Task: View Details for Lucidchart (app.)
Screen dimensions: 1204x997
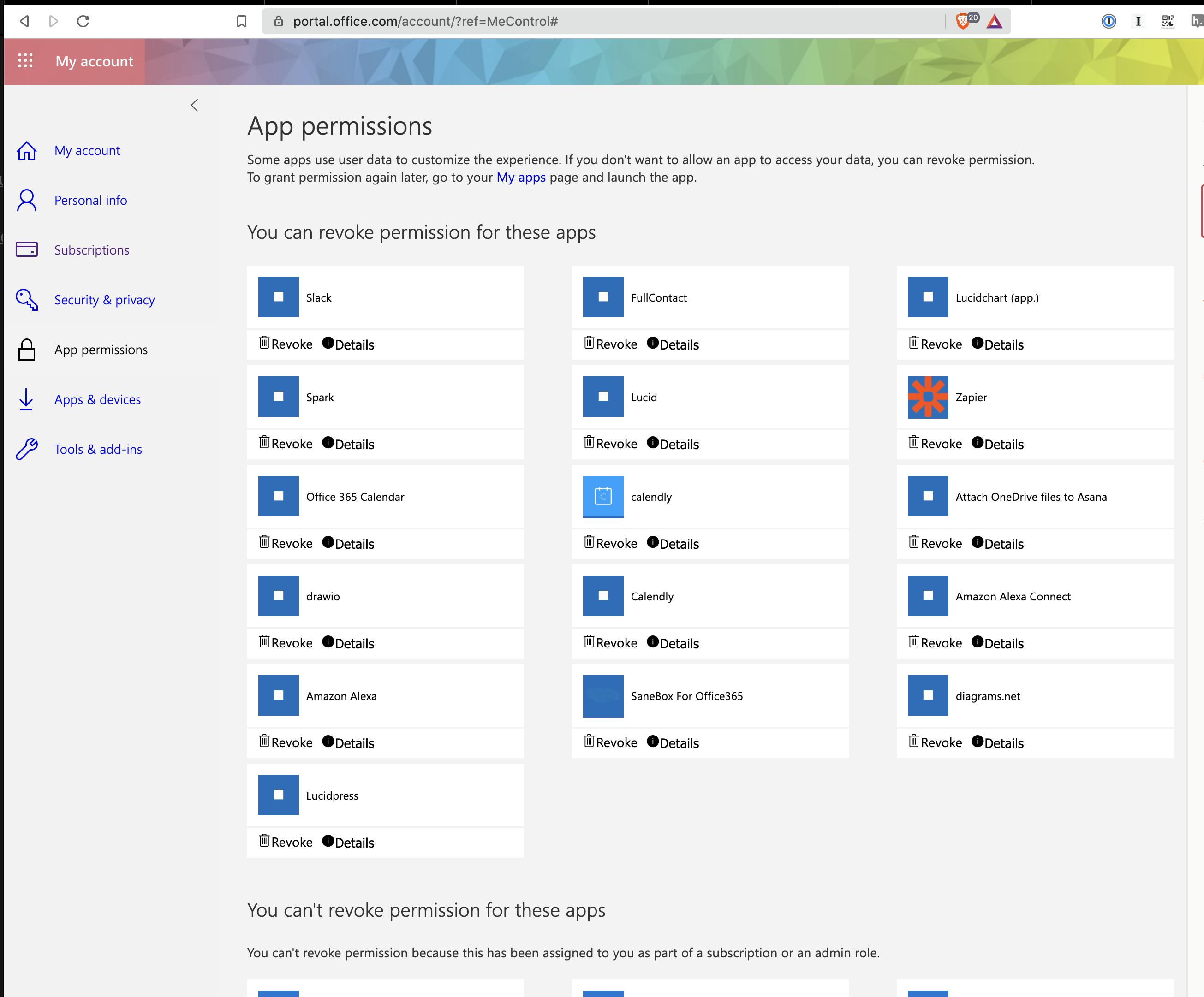Action: tap(998, 344)
